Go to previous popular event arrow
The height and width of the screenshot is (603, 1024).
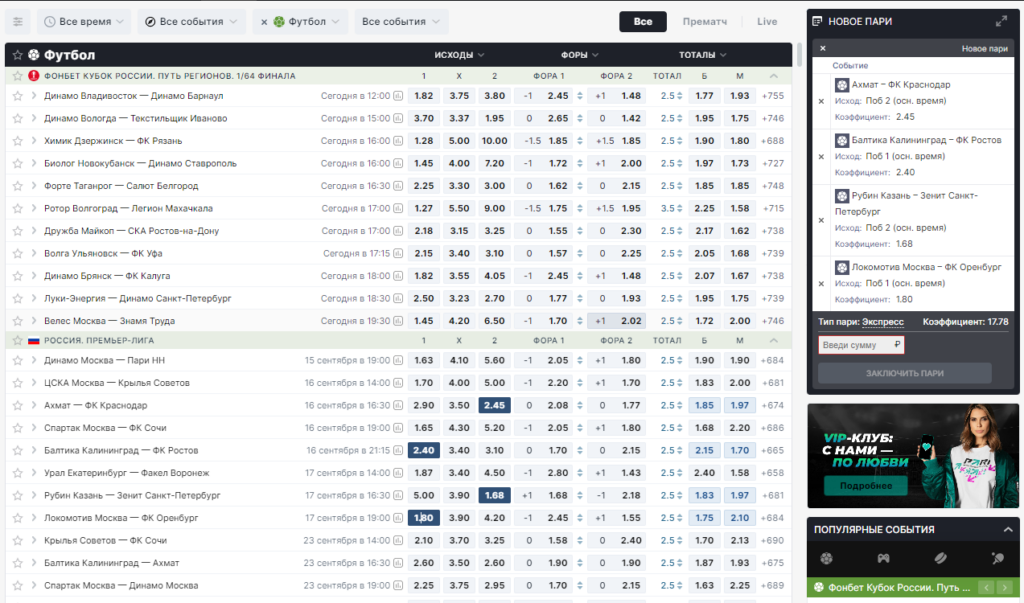pyautogui.click(x=987, y=587)
